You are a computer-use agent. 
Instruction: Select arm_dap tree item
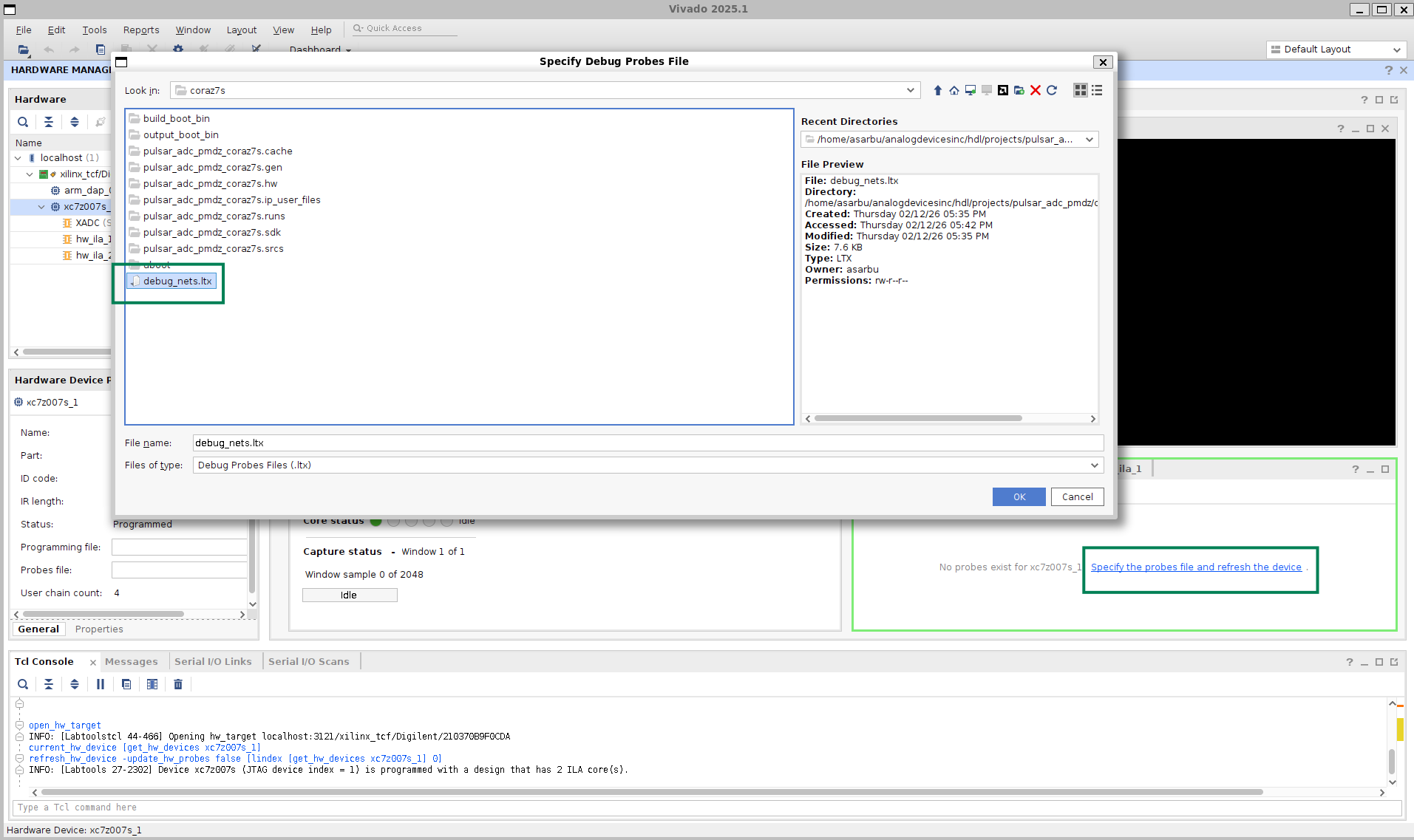[81, 191]
